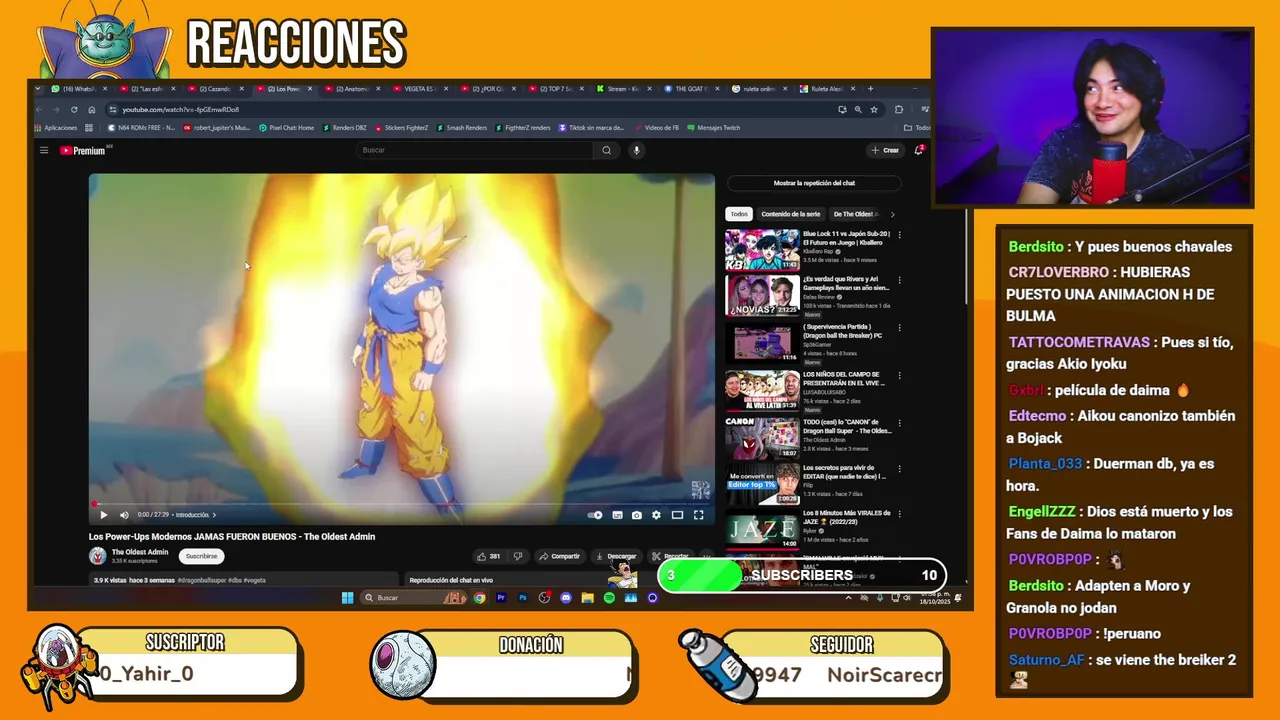Open the CANON Dragon Ball Super thumbnail
Viewport: 1280px width, 720px height.
pyautogui.click(x=762, y=438)
